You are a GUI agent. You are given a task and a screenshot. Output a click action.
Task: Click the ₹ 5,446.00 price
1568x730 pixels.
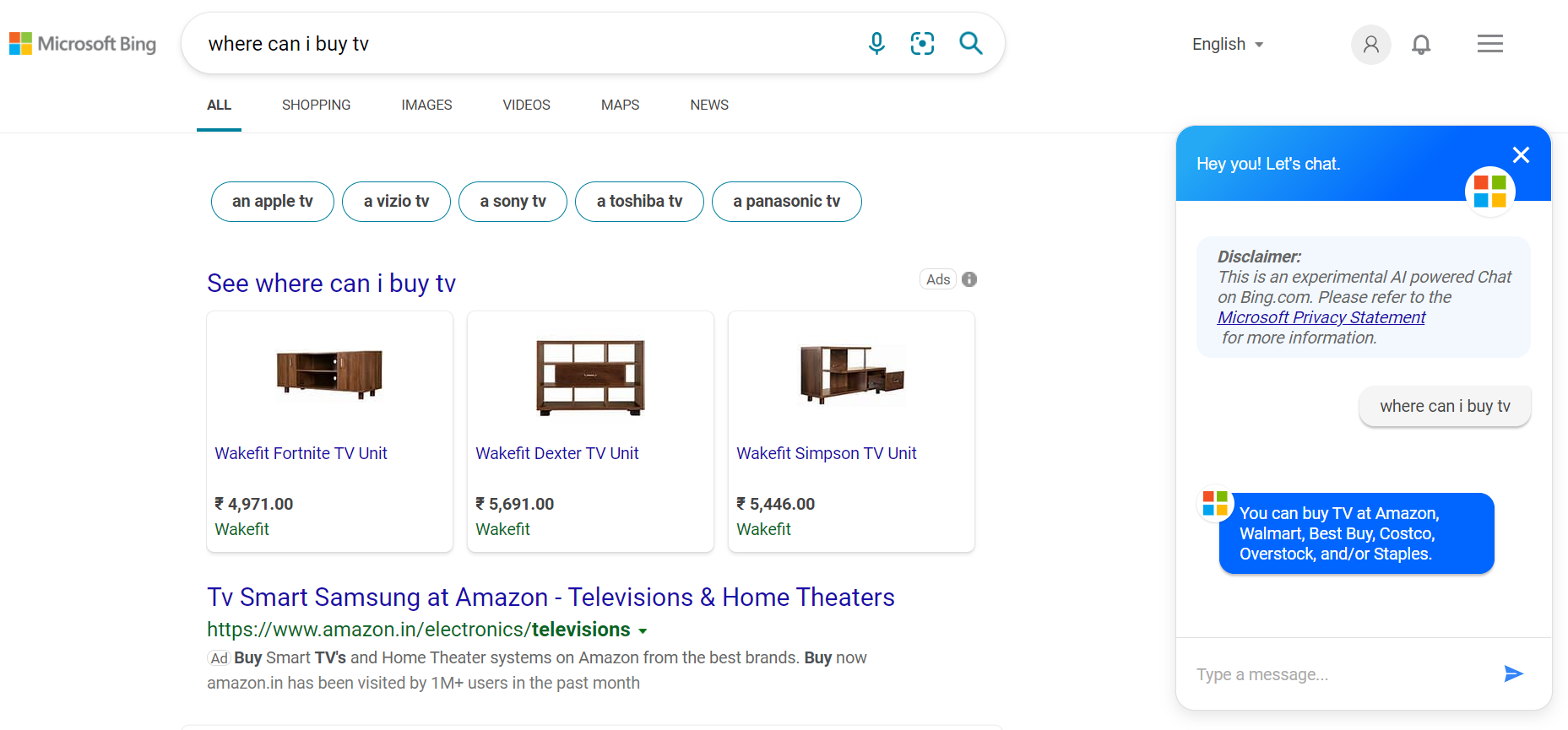775,504
